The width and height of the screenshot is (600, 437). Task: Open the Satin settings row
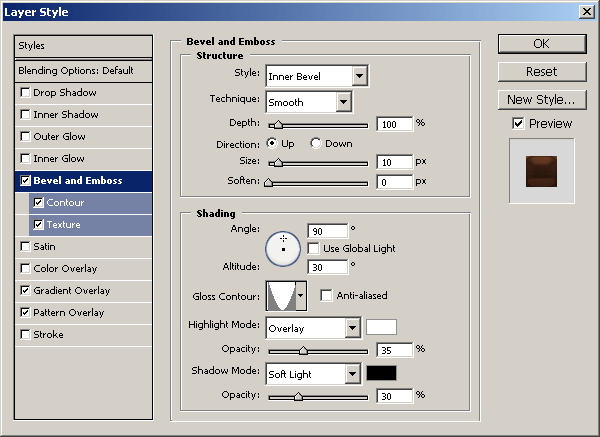pos(83,246)
